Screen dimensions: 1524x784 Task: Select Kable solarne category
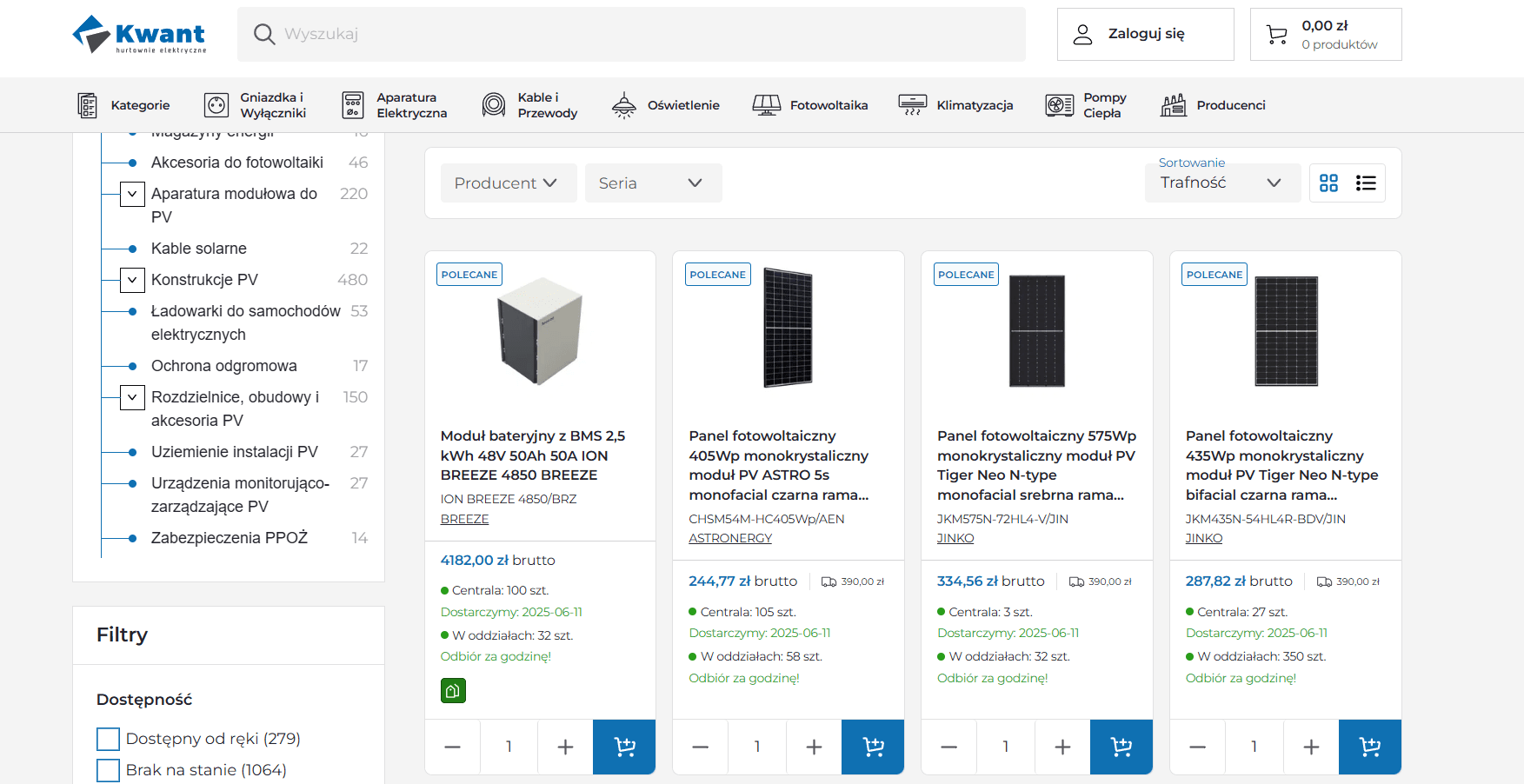tap(199, 249)
